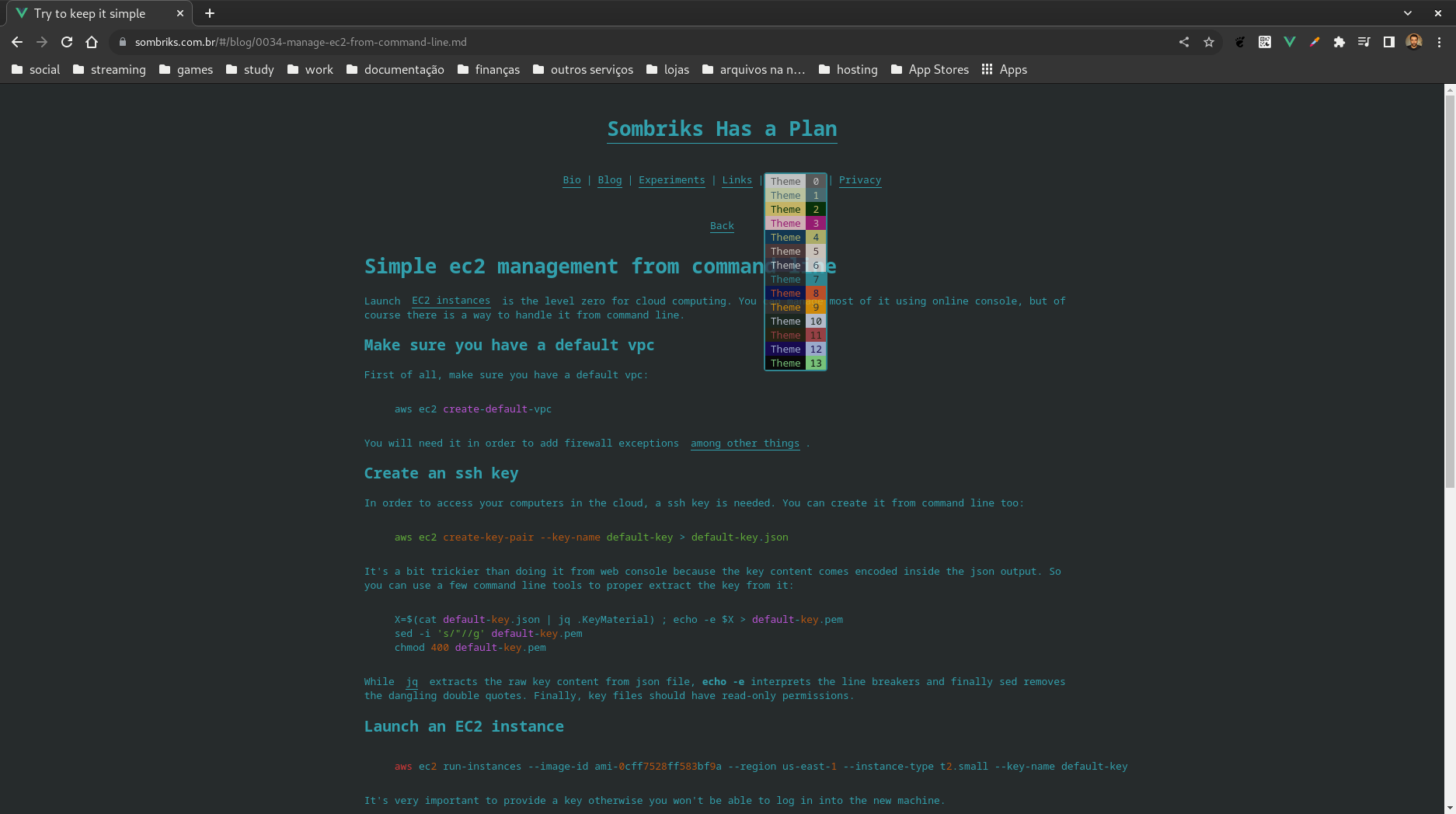Click the music playlist extension icon
The height and width of the screenshot is (814, 1456).
tap(1365, 43)
